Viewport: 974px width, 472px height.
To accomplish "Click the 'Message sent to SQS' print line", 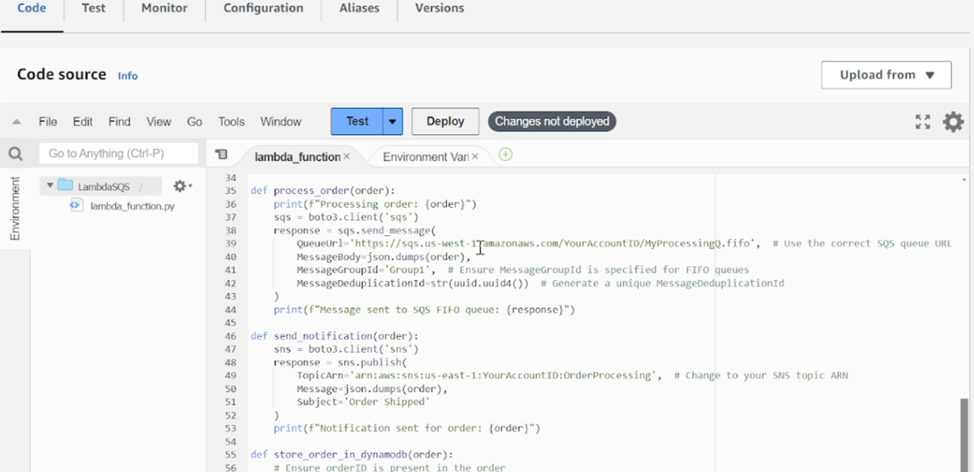I will tap(424, 309).
